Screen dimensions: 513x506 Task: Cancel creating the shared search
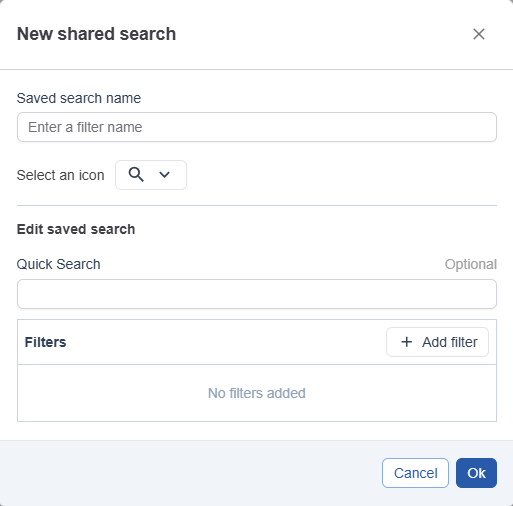coord(415,473)
